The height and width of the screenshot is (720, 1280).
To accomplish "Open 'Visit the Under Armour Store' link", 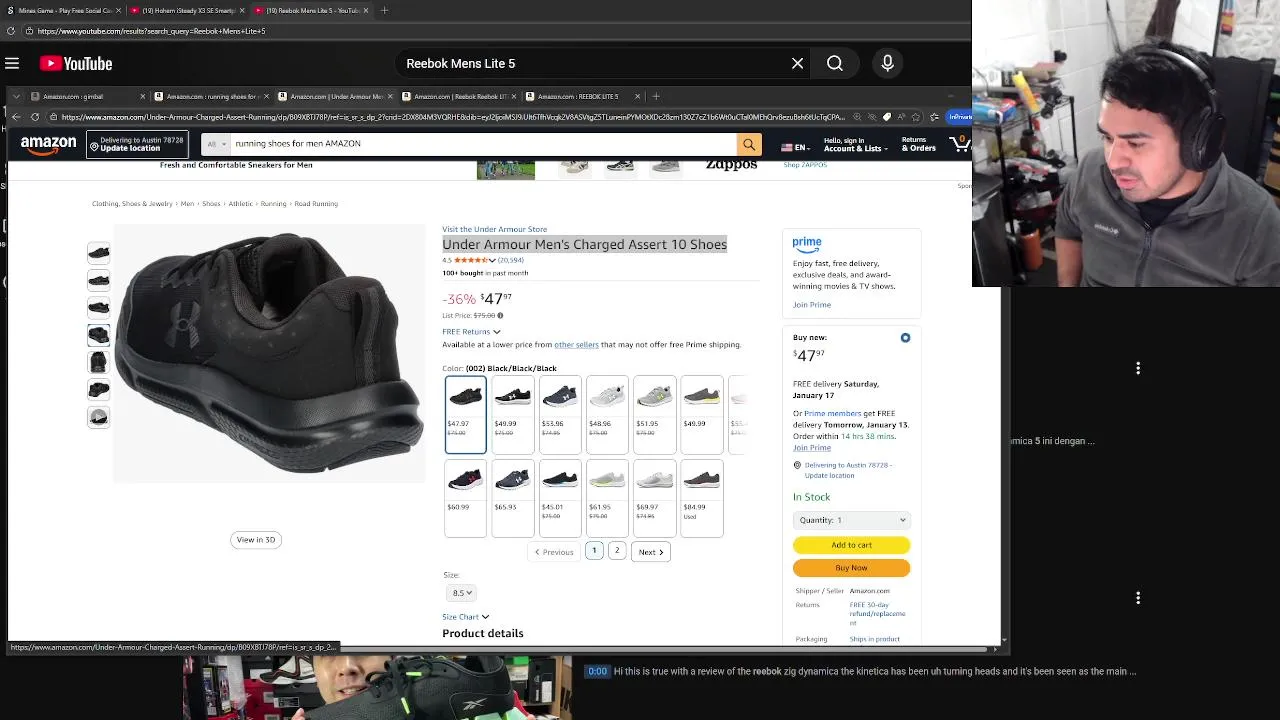I will pyautogui.click(x=494, y=229).
